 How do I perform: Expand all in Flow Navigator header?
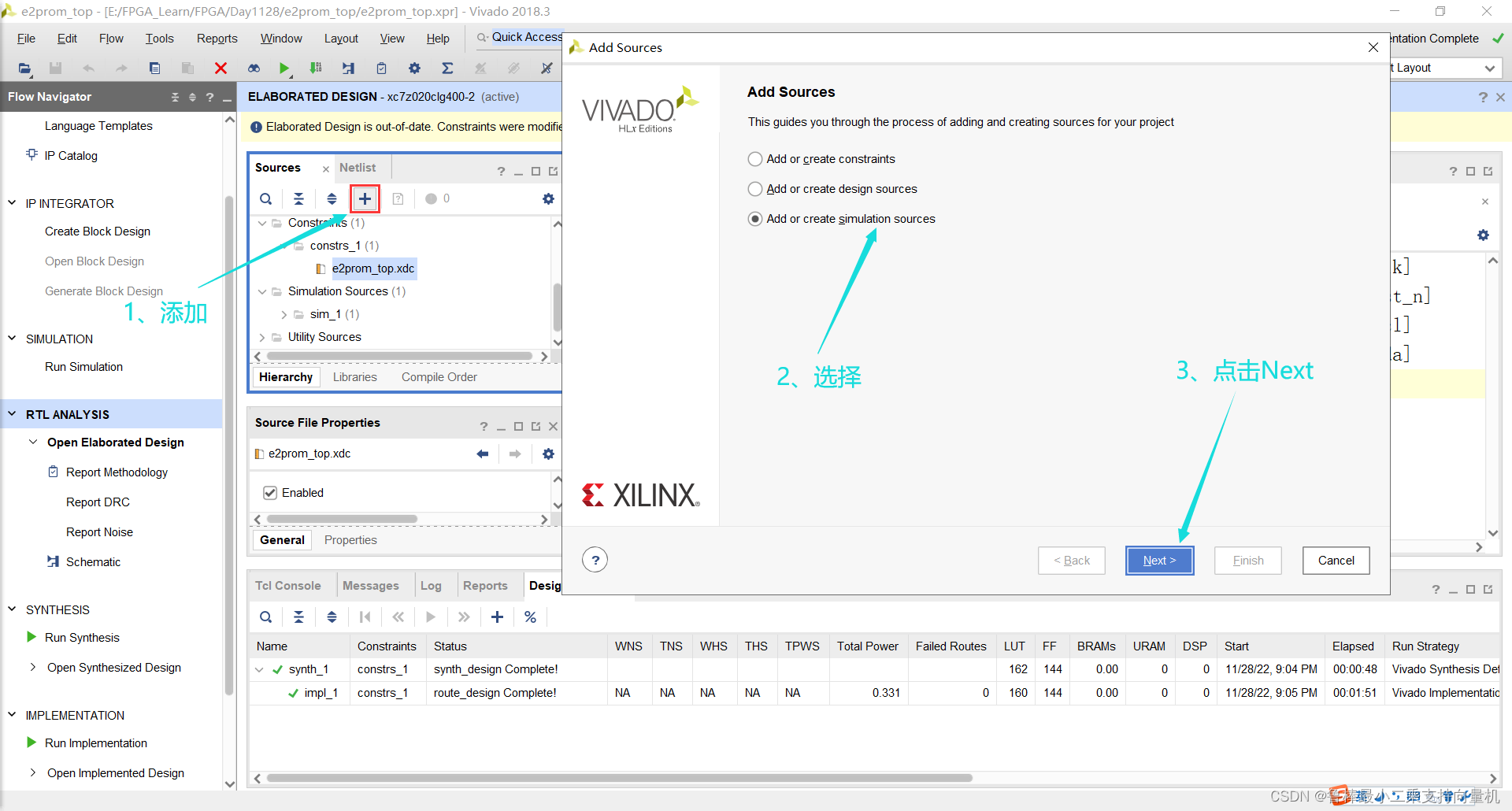click(192, 97)
